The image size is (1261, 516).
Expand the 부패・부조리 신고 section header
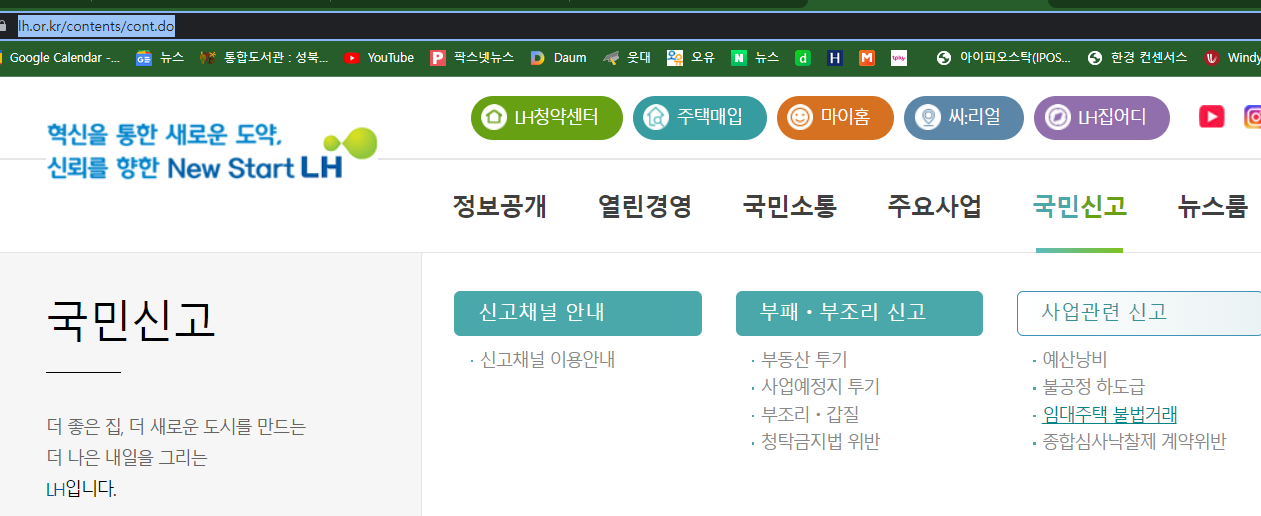858,313
